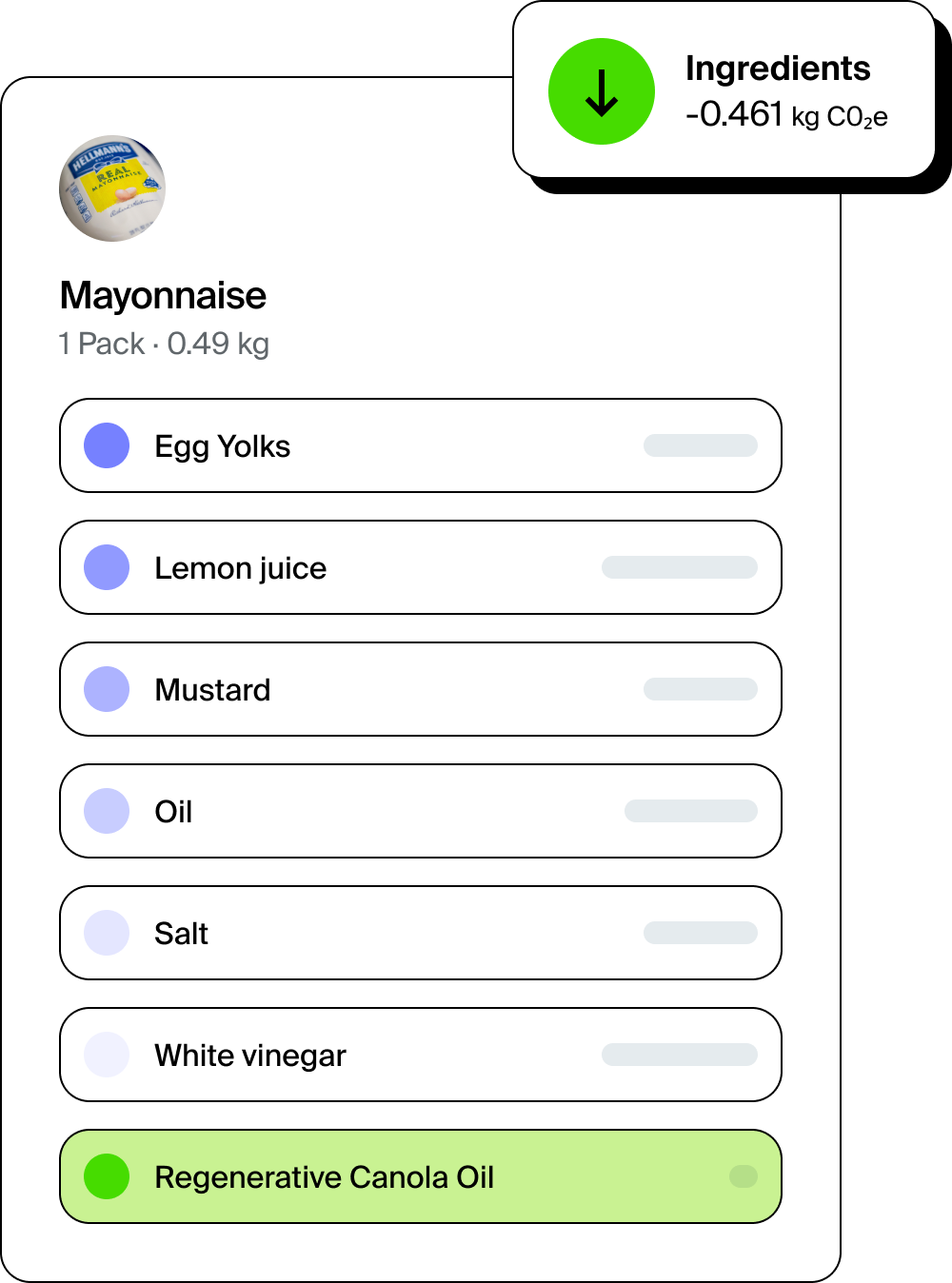Click the Egg Yolks blue dot
Image resolution: width=952 pixels, height=1283 pixels.
pyautogui.click(x=107, y=445)
